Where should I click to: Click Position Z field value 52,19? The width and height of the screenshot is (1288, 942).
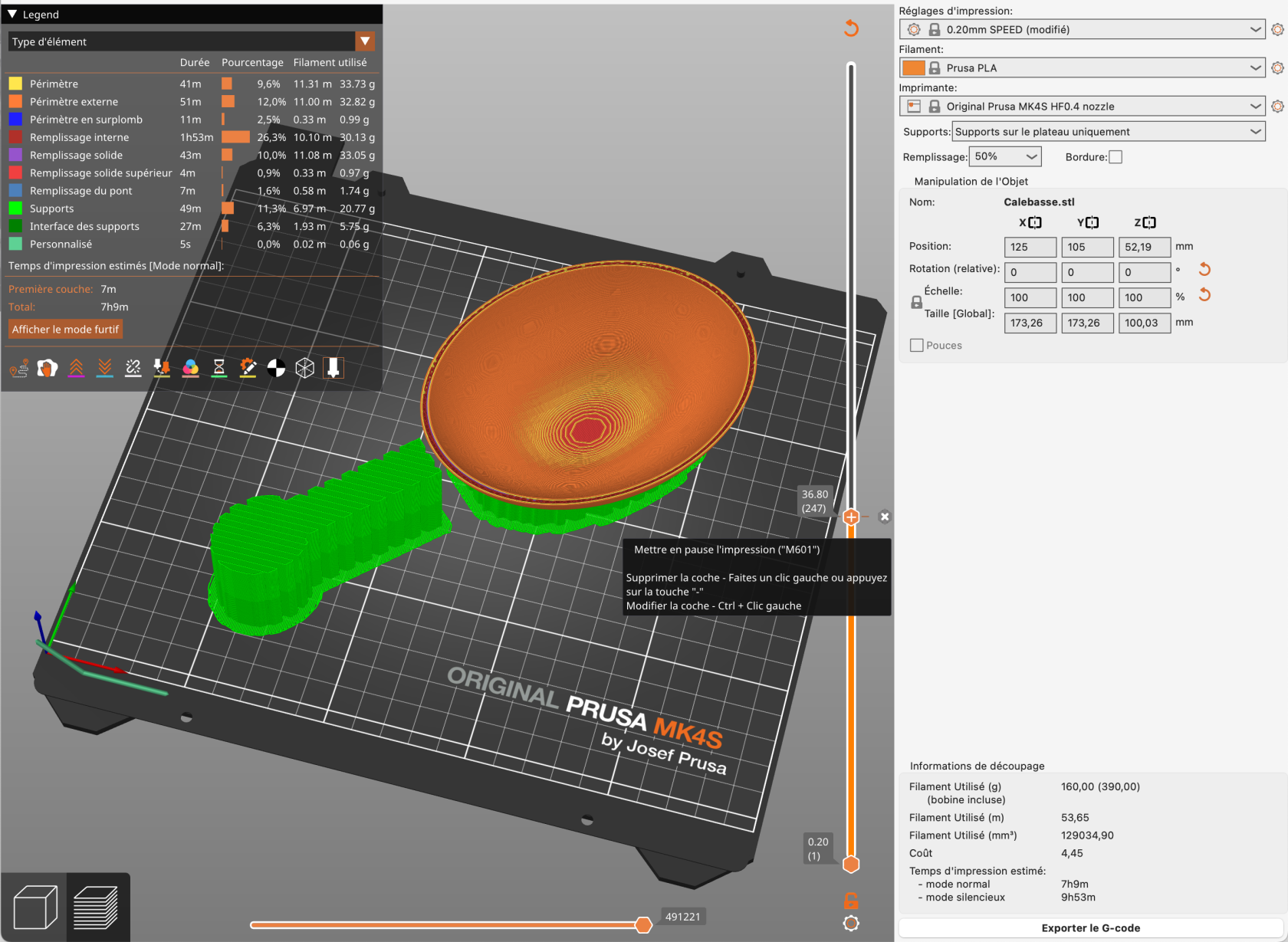point(1145,247)
